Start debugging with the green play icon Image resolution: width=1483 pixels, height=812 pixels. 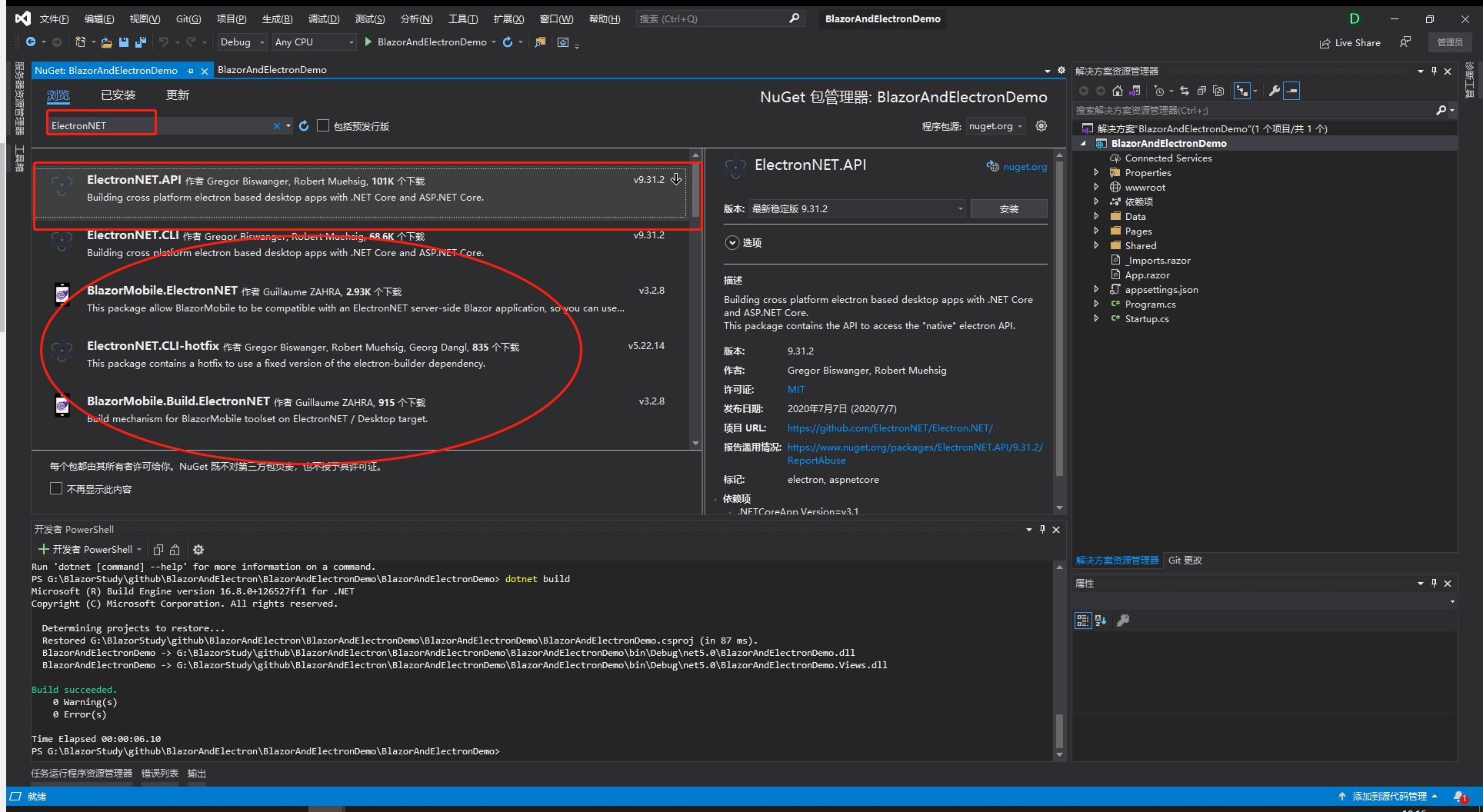click(x=368, y=42)
